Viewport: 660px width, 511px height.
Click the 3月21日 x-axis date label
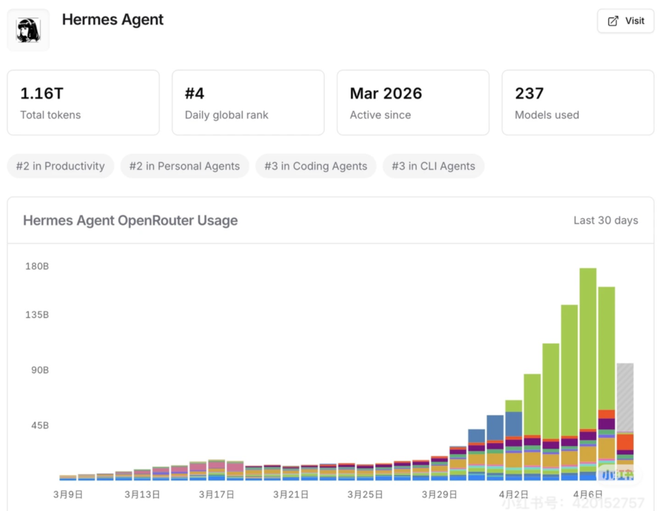click(x=291, y=494)
